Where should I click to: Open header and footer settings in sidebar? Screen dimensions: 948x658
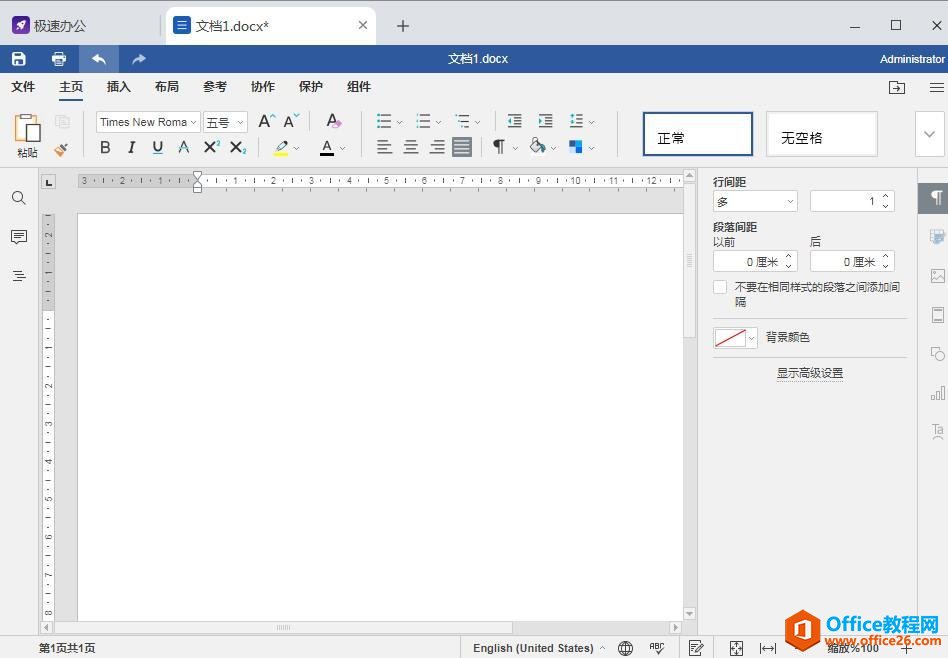(x=938, y=315)
